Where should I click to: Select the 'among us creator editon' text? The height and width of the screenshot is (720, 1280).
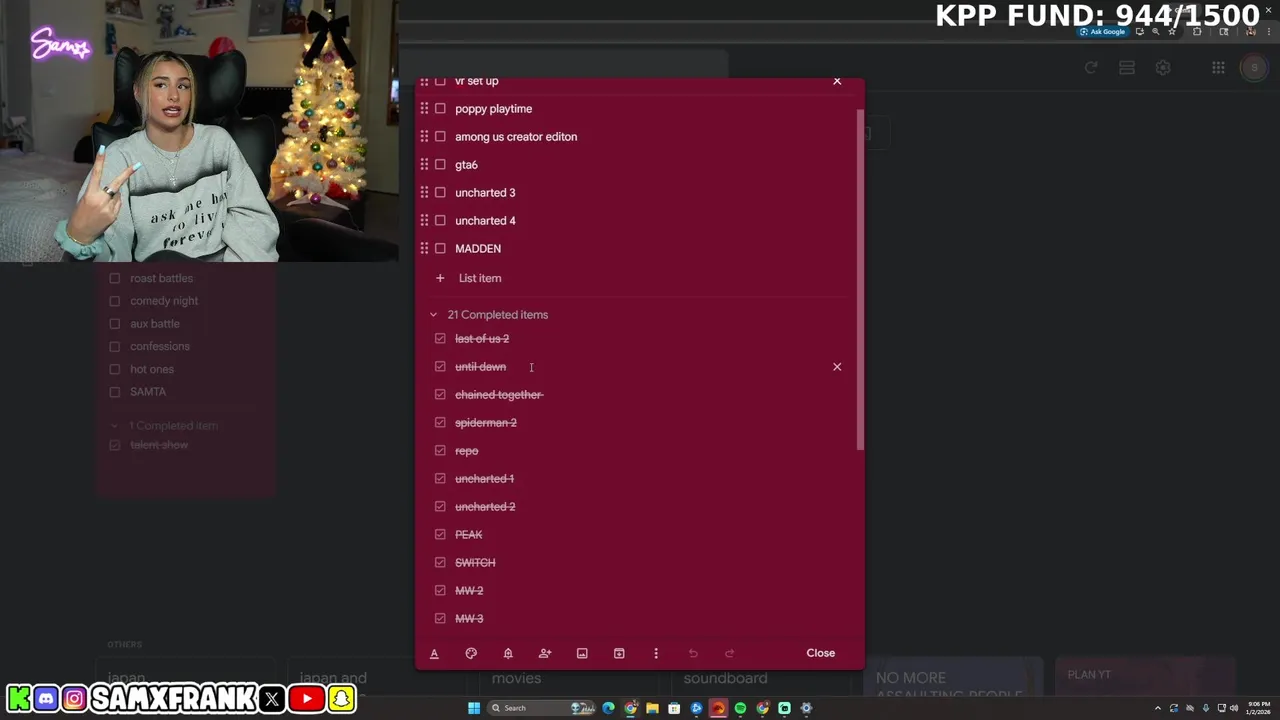tap(516, 136)
